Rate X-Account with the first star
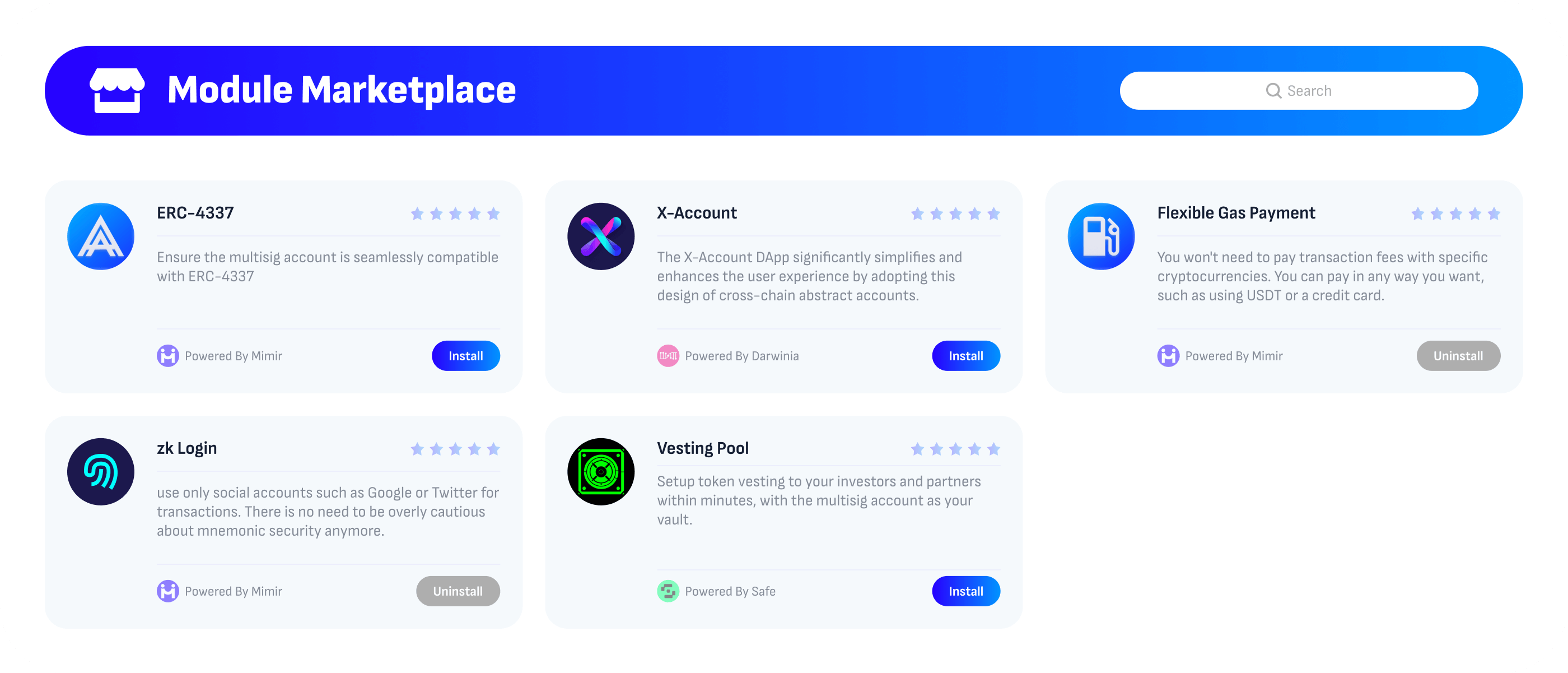This screenshot has width=1568, height=673. point(917,213)
